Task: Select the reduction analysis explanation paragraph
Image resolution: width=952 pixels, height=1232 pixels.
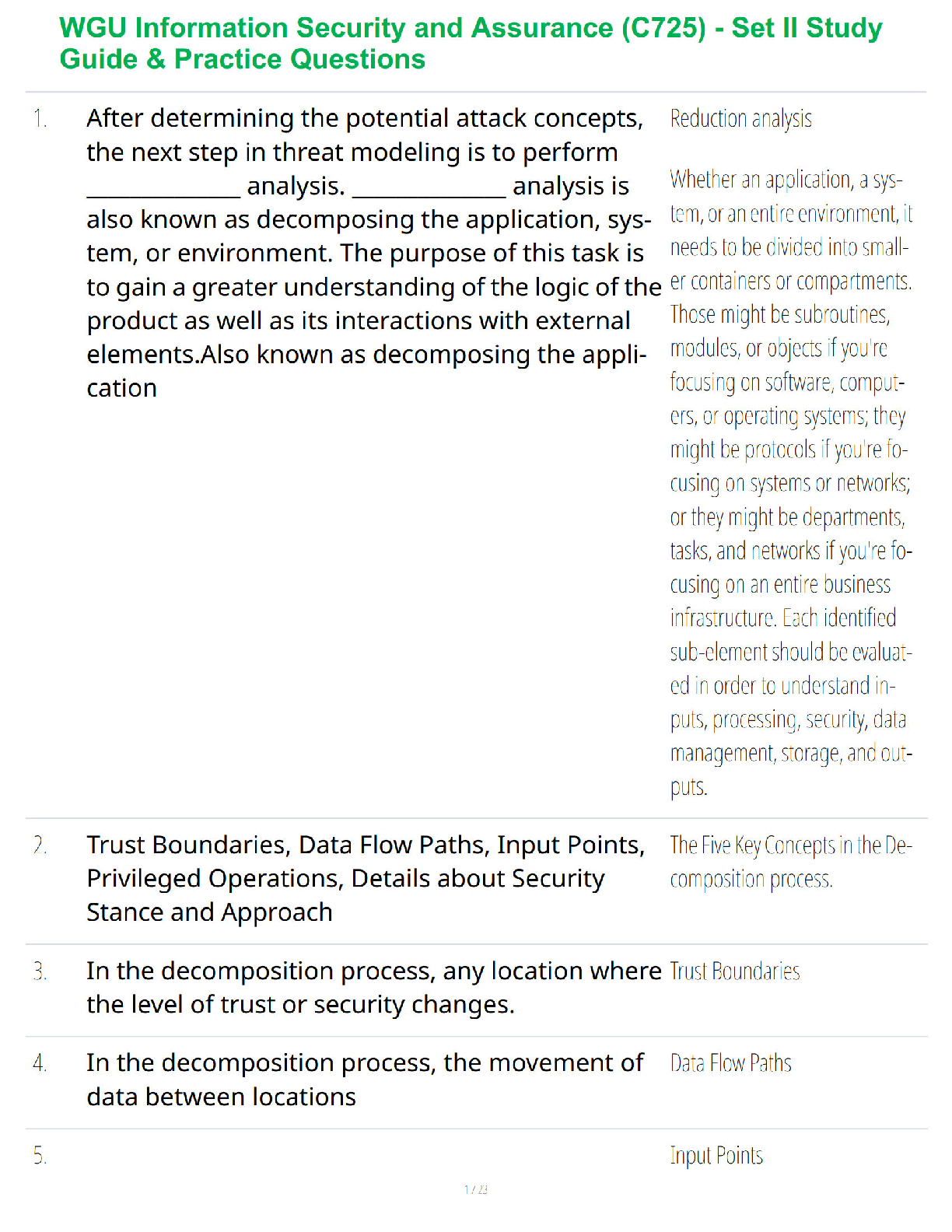Action: (x=791, y=483)
